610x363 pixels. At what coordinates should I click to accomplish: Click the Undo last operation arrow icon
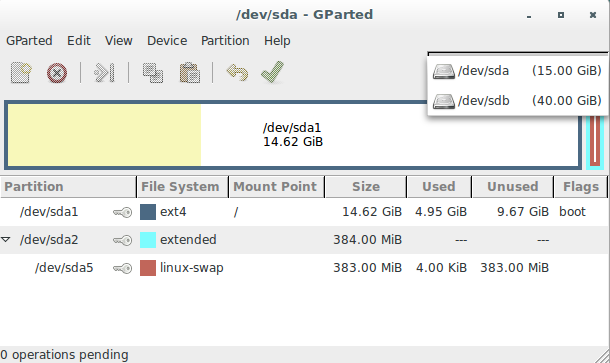click(237, 73)
